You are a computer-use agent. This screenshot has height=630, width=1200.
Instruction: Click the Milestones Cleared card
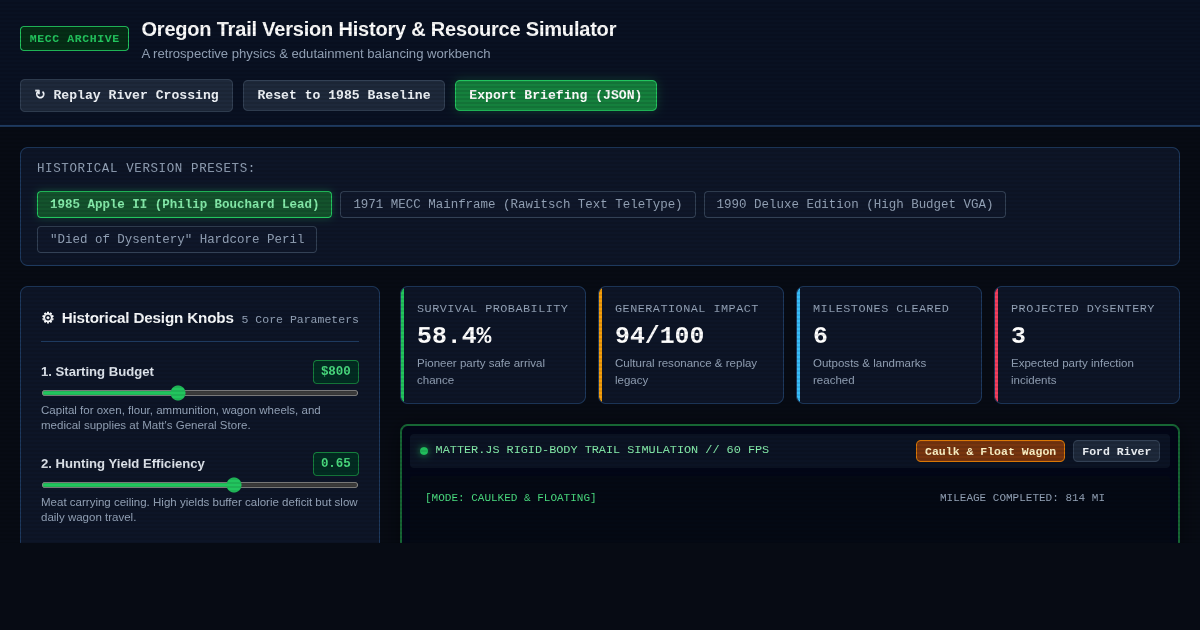click(889, 345)
